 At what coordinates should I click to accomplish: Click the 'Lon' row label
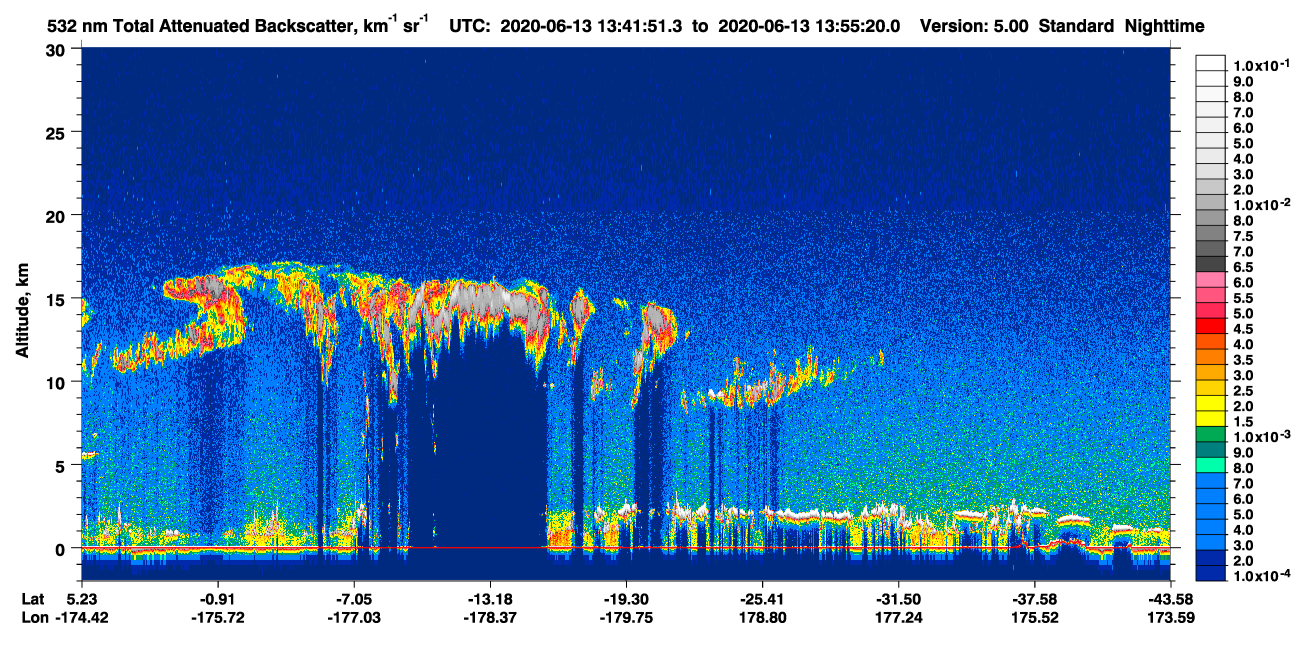click(x=33, y=618)
